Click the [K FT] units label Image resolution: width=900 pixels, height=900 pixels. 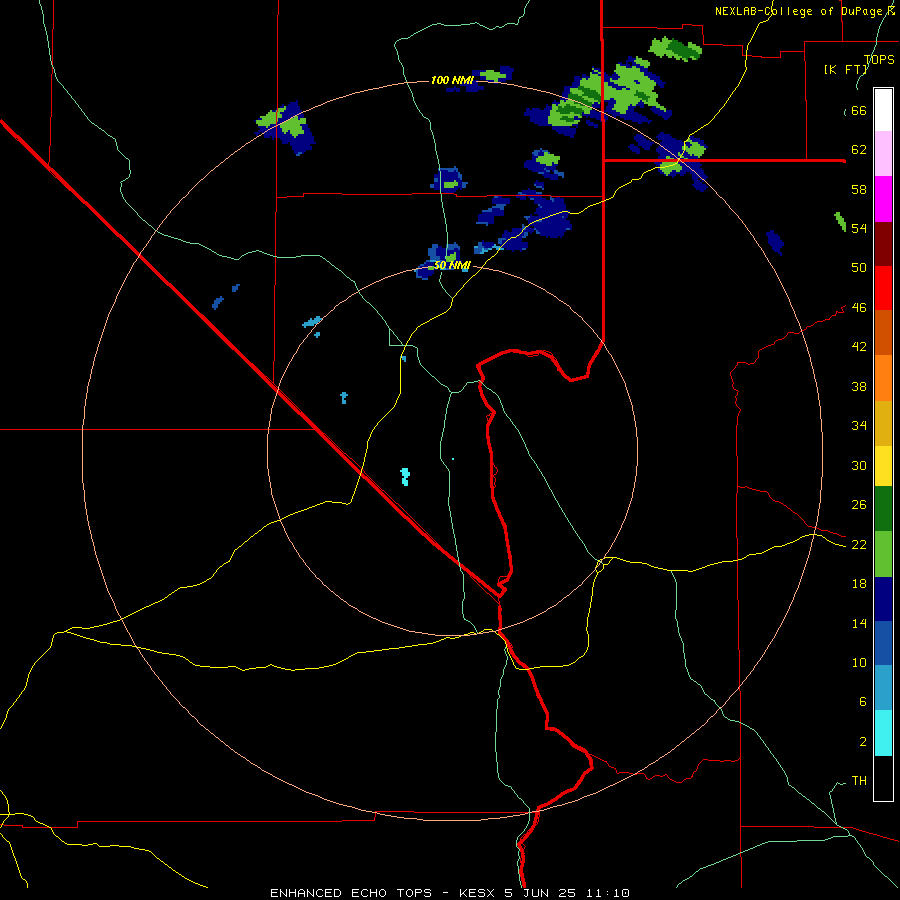[x=845, y=69]
